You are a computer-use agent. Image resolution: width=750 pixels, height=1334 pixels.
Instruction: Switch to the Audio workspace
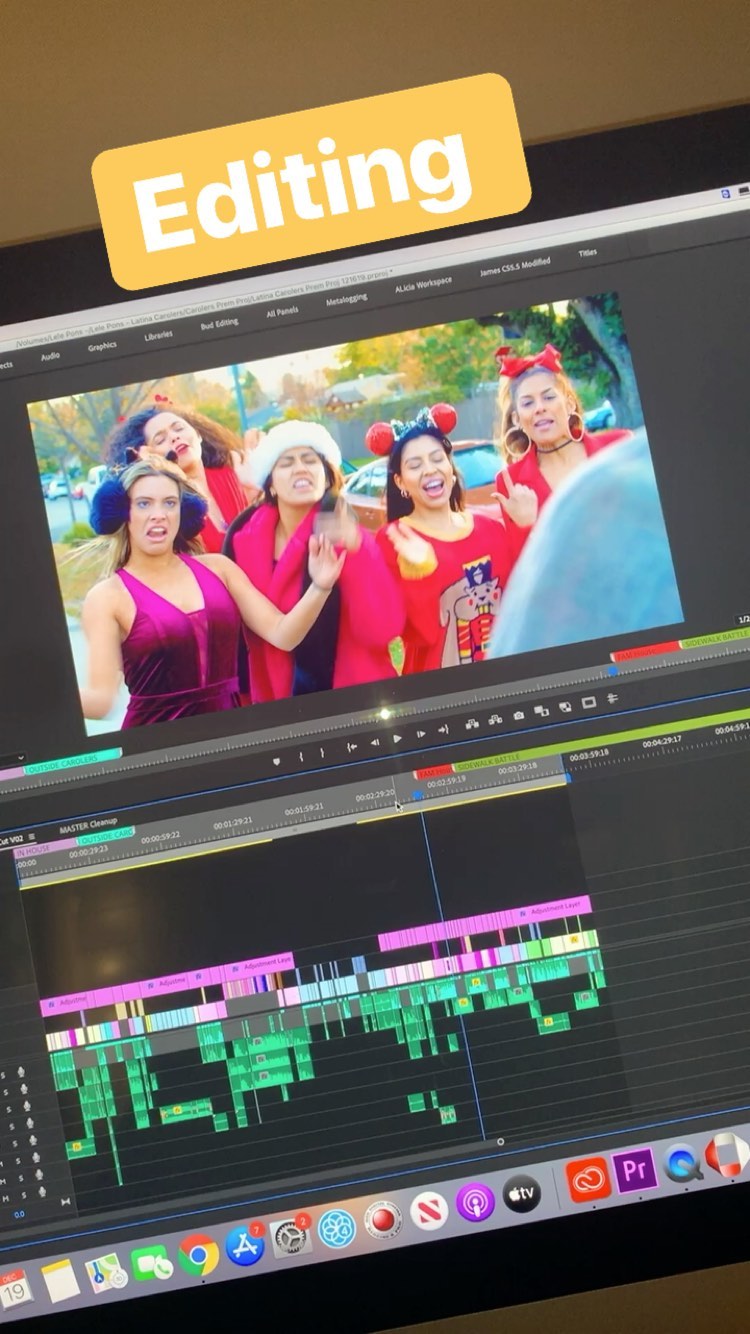coord(50,356)
